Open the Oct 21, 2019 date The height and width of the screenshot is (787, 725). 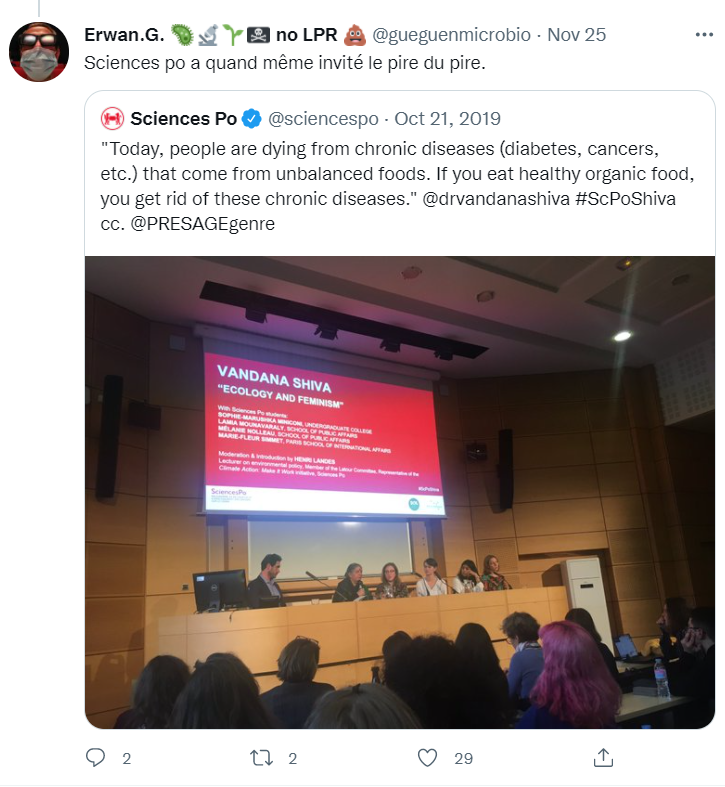tap(447, 119)
